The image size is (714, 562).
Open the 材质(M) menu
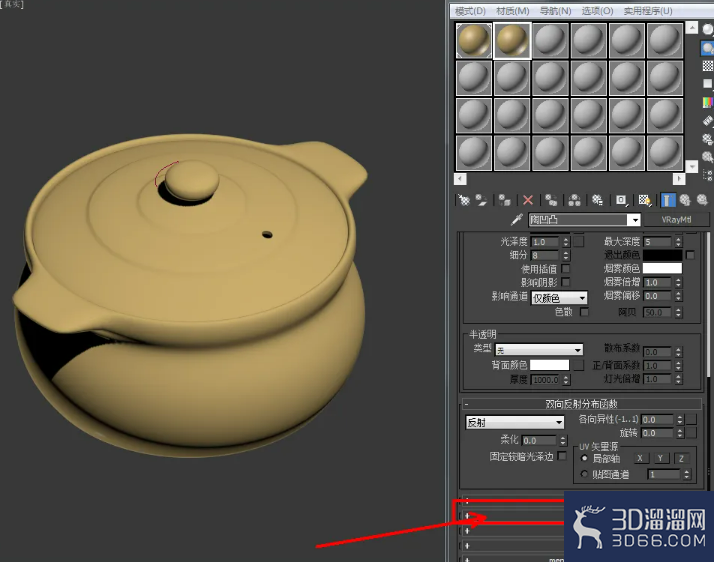pos(512,11)
